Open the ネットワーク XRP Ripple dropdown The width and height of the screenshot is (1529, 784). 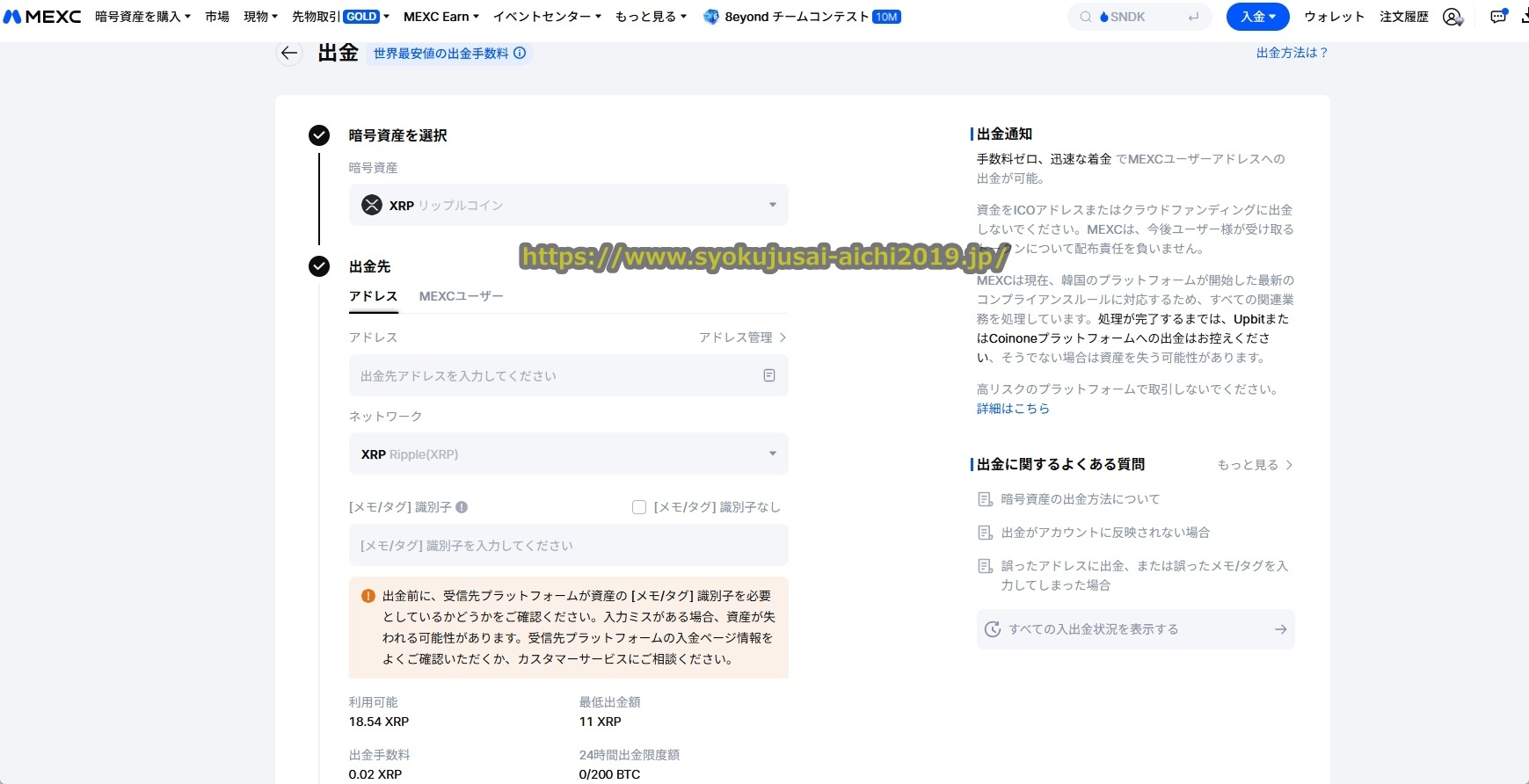(569, 454)
